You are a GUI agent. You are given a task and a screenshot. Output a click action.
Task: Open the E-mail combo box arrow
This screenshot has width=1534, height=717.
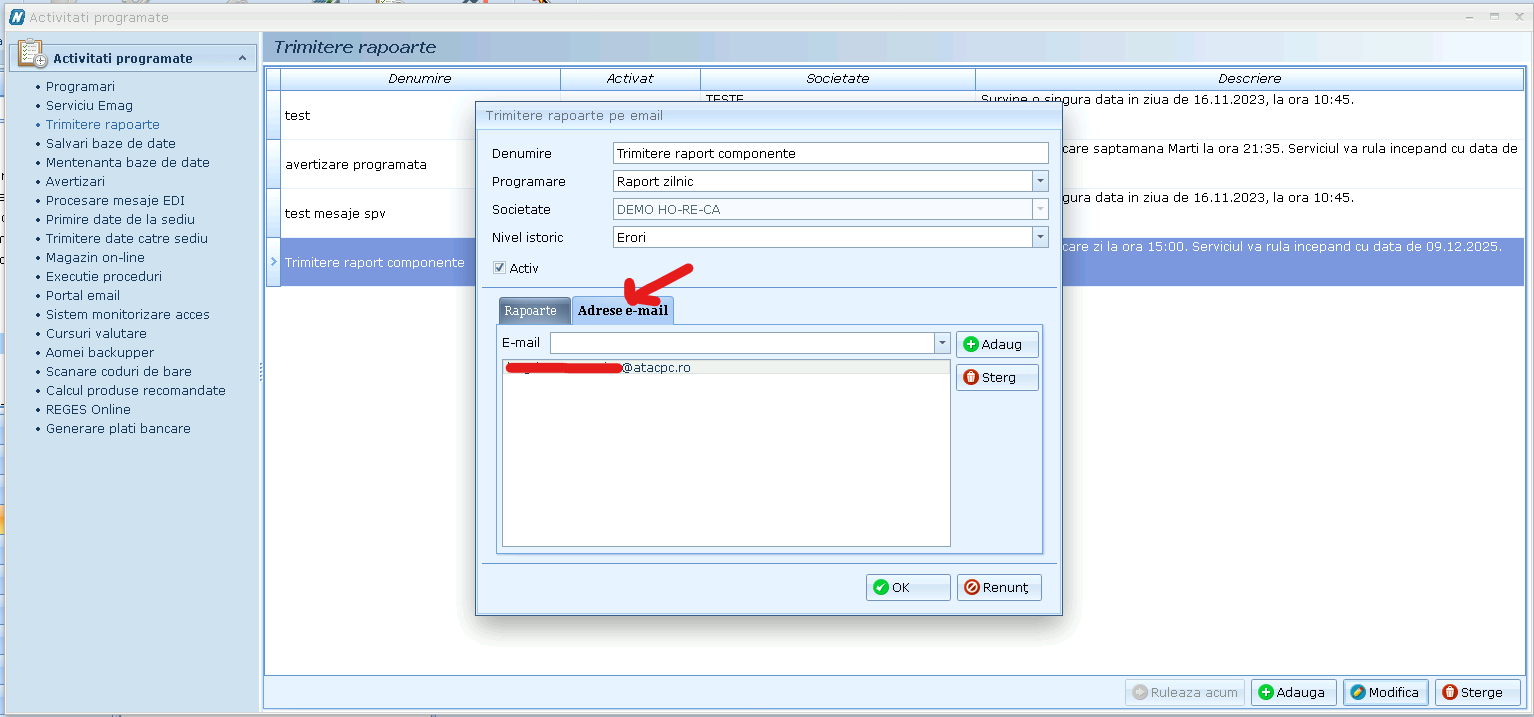[942, 343]
